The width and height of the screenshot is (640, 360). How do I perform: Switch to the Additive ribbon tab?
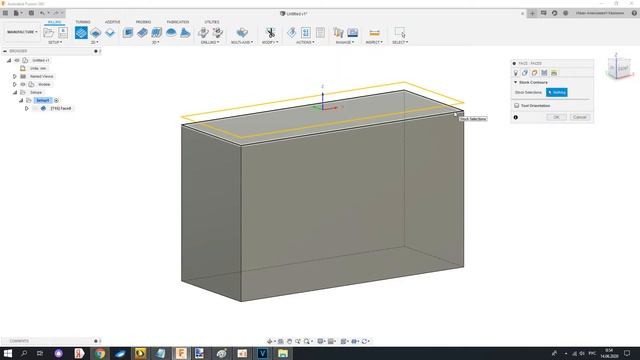[113, 22]
